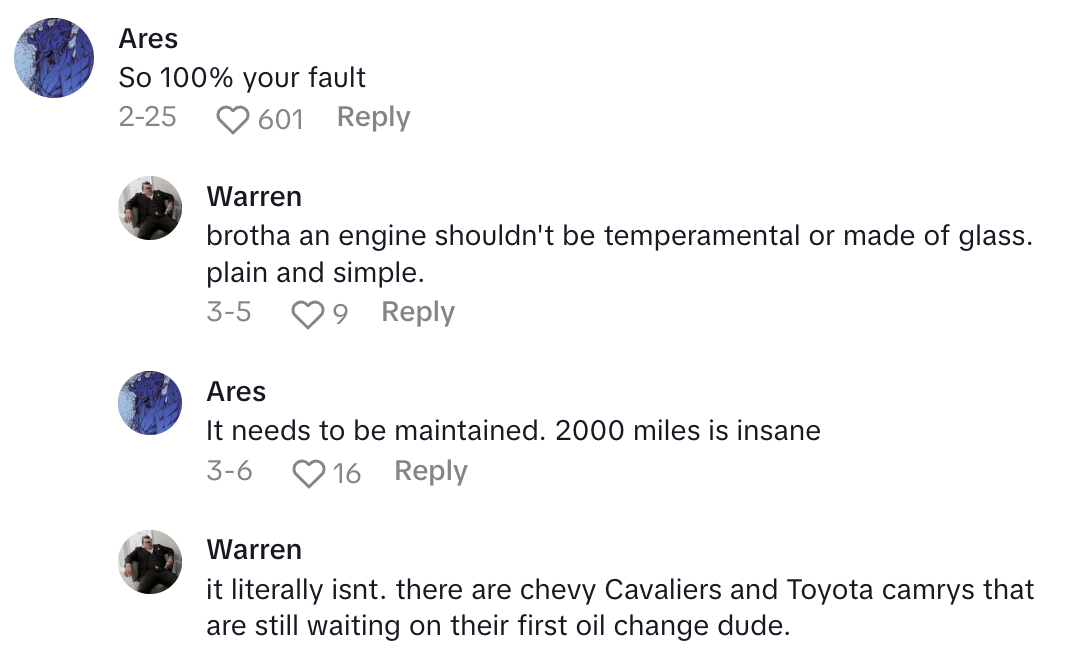Image resolution: width=1082 pixels, height=650 pixels.
Task: Click the 3-5 date on Warren's reply
Action: (229, 313)
